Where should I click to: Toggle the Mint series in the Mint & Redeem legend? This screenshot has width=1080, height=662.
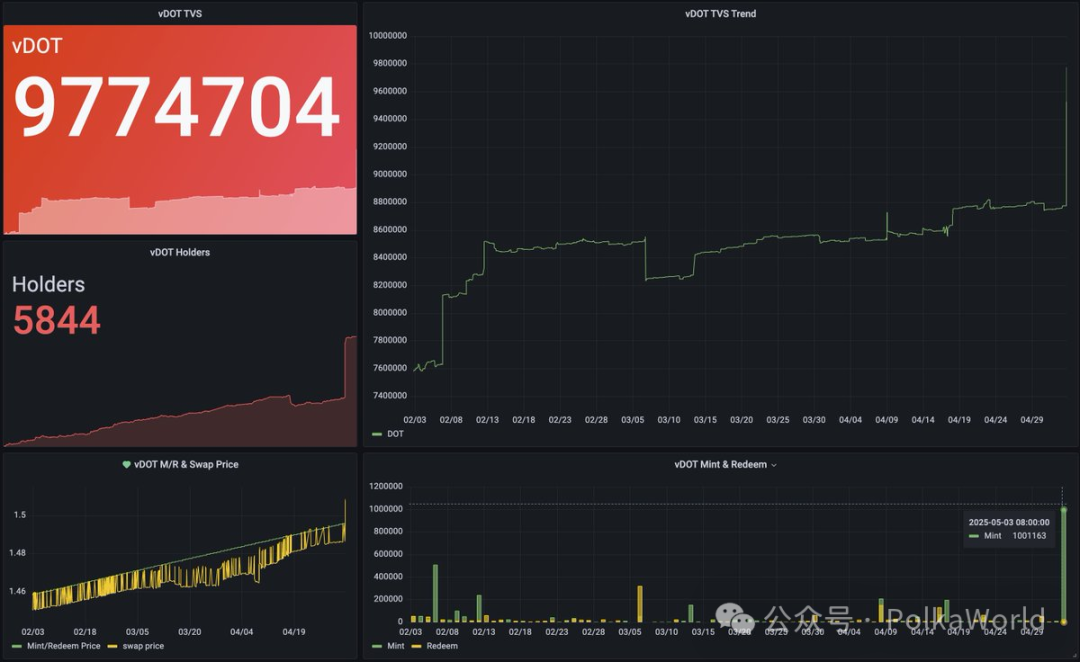[x=396, y=646]
